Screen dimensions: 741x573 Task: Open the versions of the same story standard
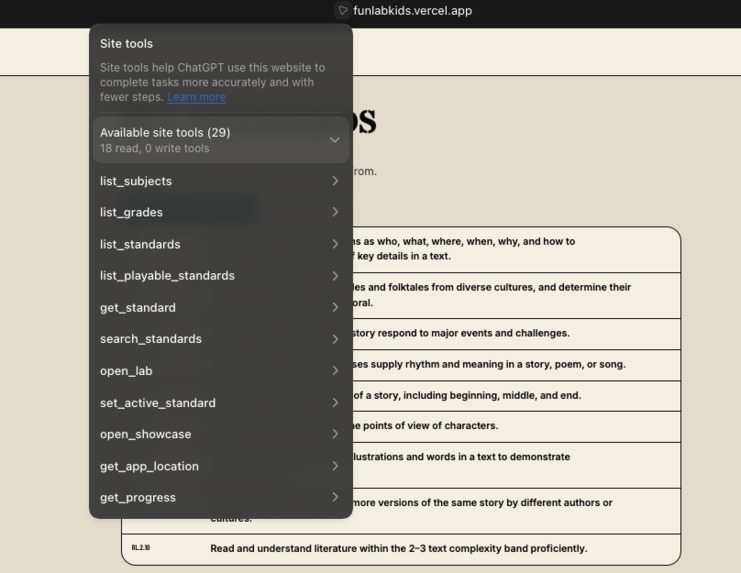coord(517,510)
